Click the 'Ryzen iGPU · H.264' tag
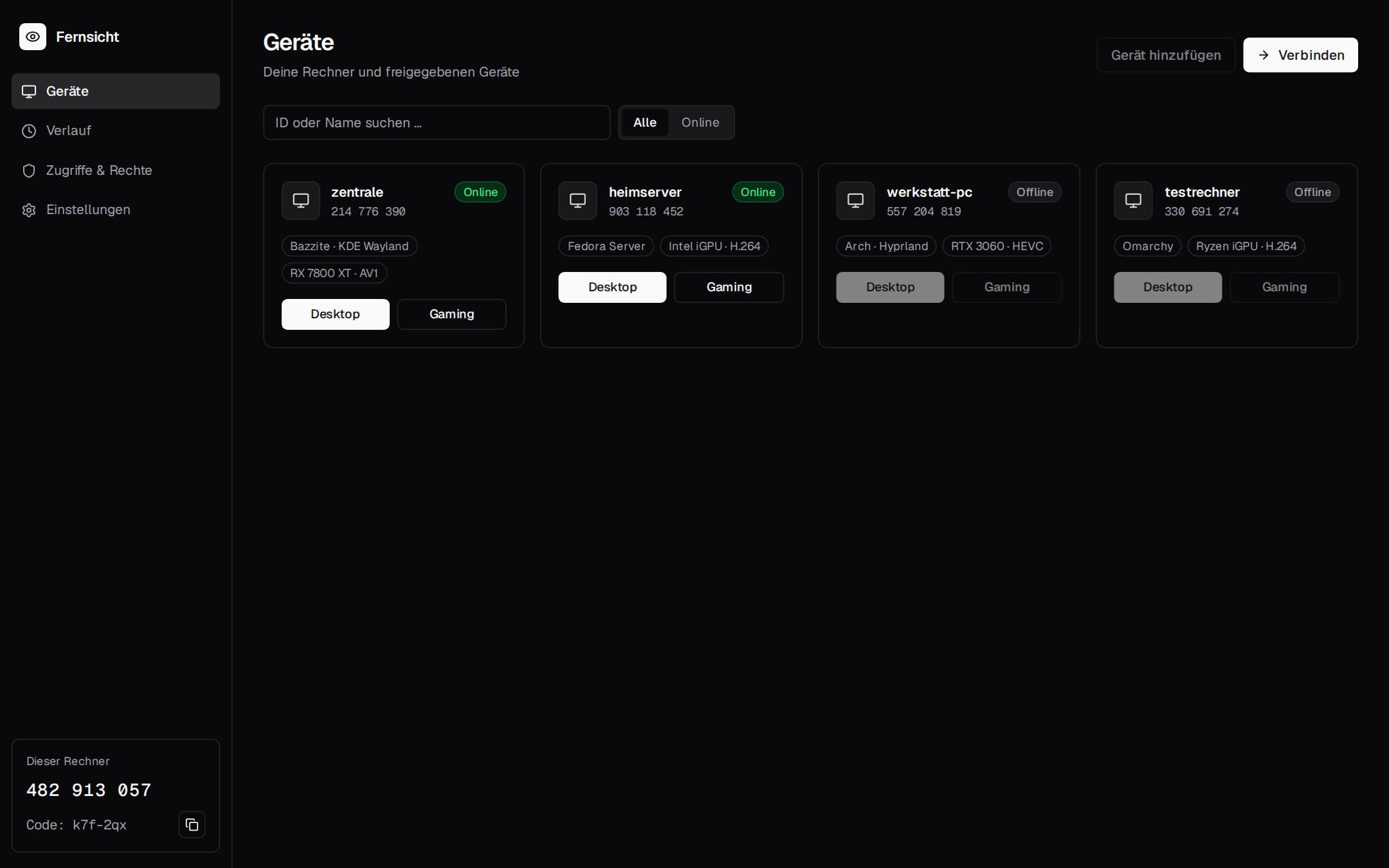 [x=1246, y=246]
